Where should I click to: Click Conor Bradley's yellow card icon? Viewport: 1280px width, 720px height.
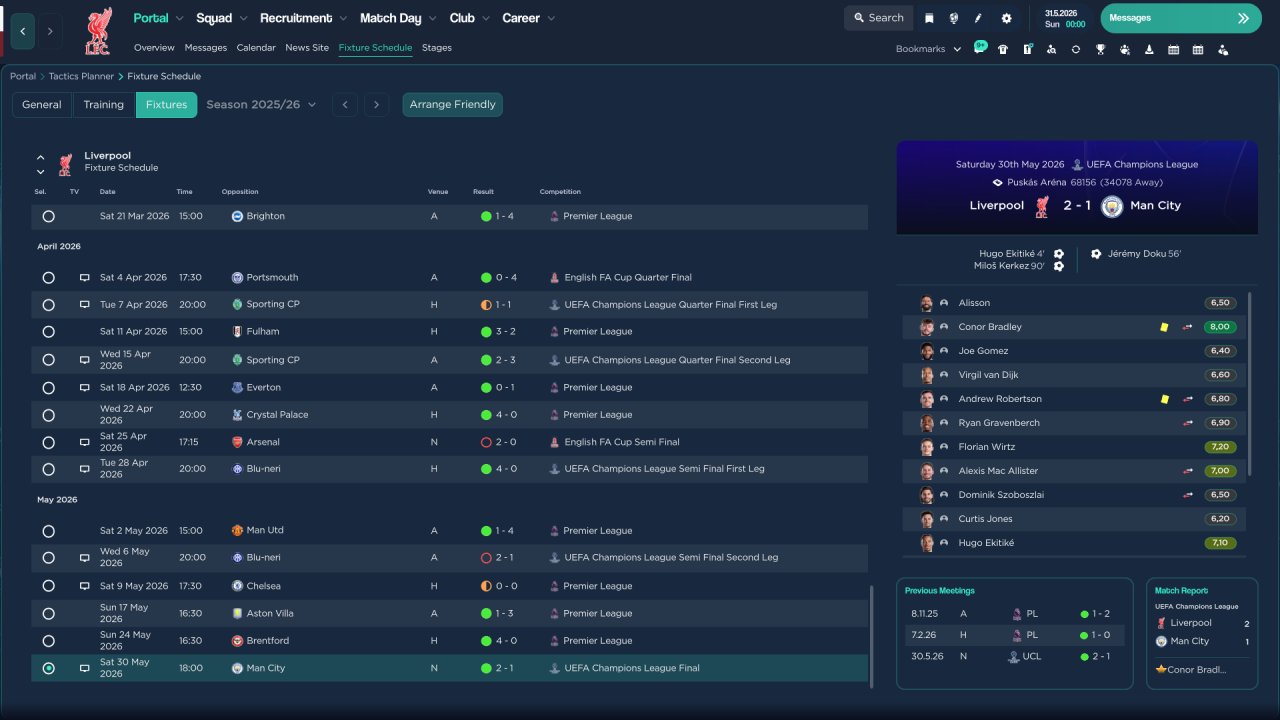1164,327
